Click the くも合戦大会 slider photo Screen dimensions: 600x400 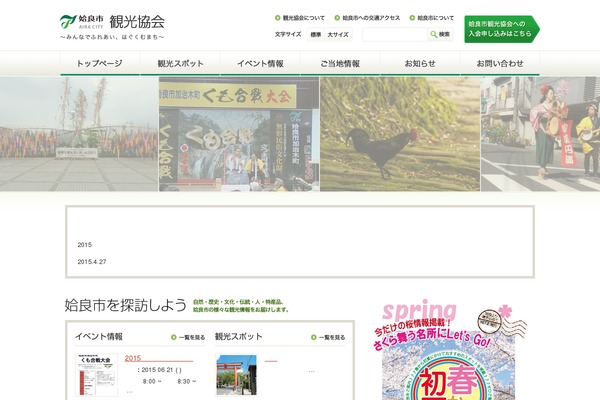pyautogui.click(x=239, y=134)
